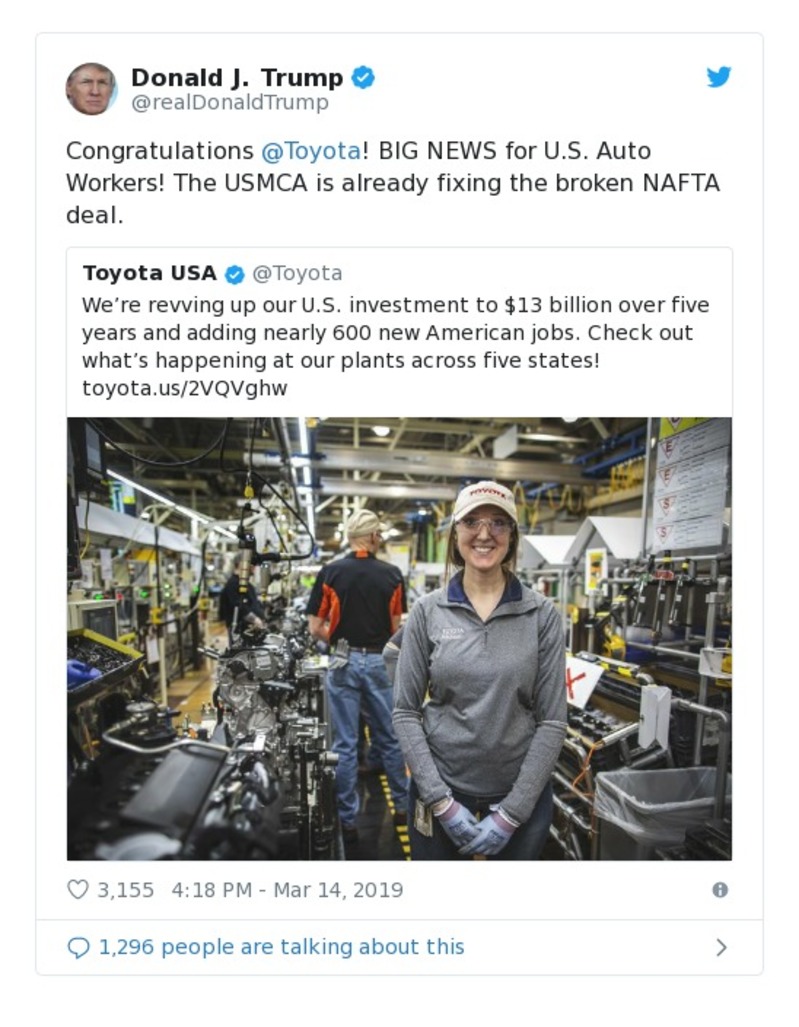Click the blue speech bubble reply icon
This screenshot has height=1027, width=799.
click(x=78, y=947)
